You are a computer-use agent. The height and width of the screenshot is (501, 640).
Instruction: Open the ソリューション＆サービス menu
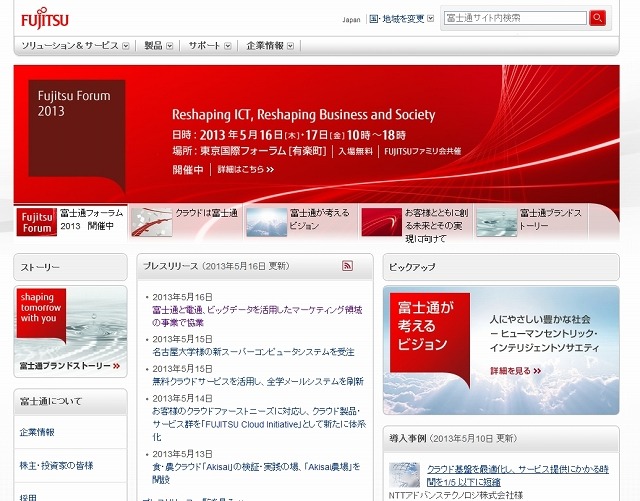click(70, 46)
